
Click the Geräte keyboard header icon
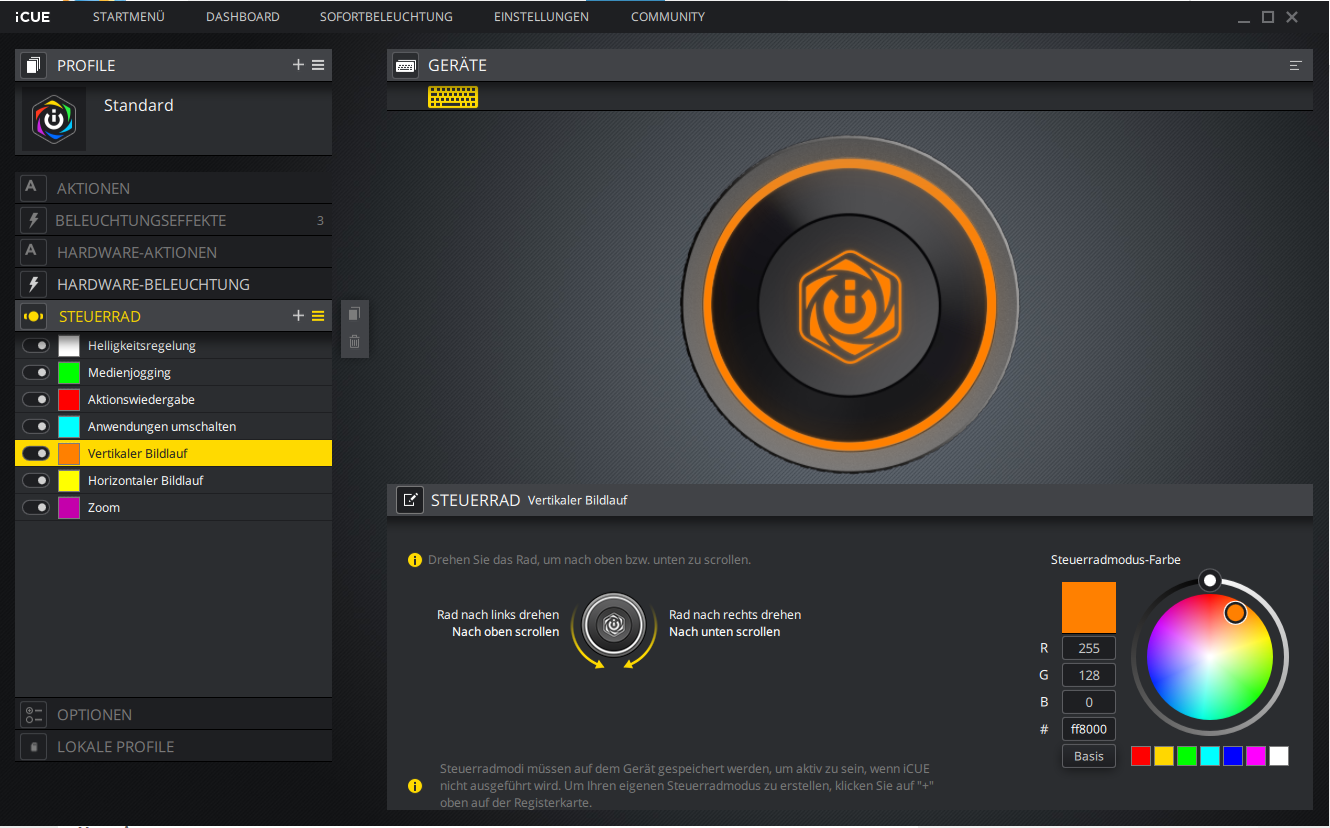[x=405, y=65]
